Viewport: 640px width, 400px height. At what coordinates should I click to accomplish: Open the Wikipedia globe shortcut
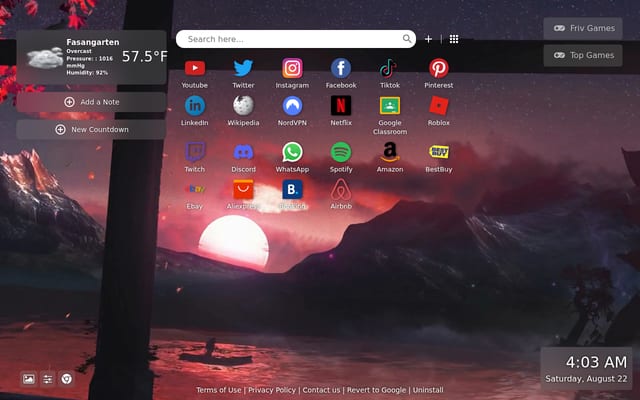coord(243,106)
